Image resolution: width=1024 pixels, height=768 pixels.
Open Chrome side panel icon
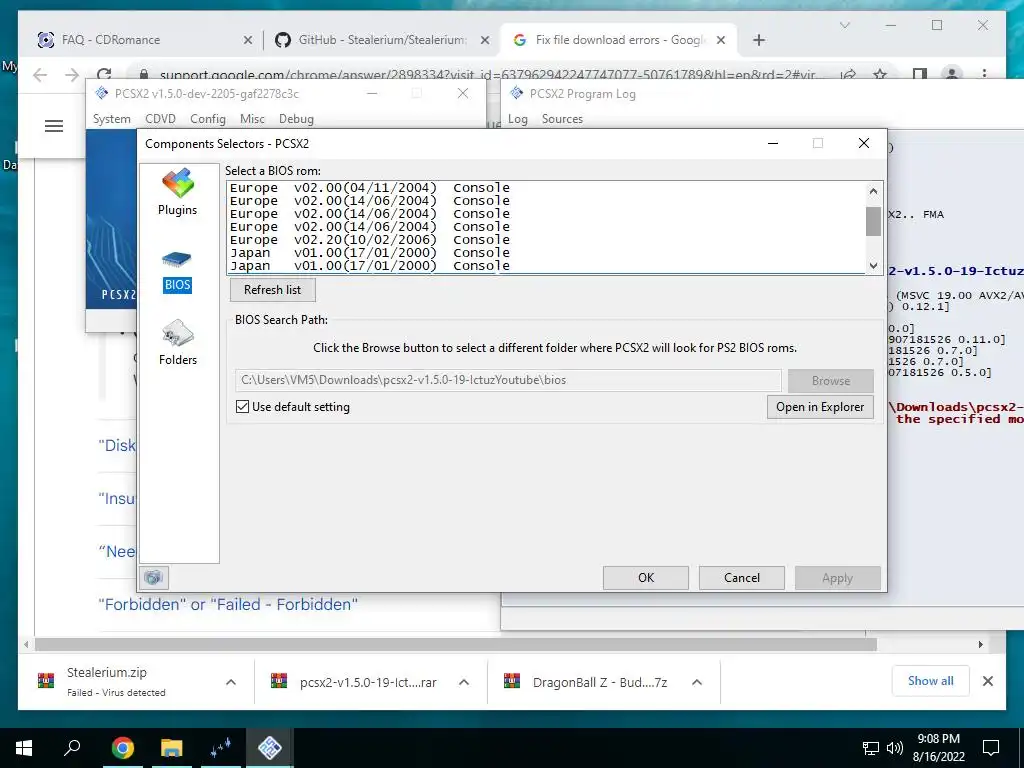[920, 74]
